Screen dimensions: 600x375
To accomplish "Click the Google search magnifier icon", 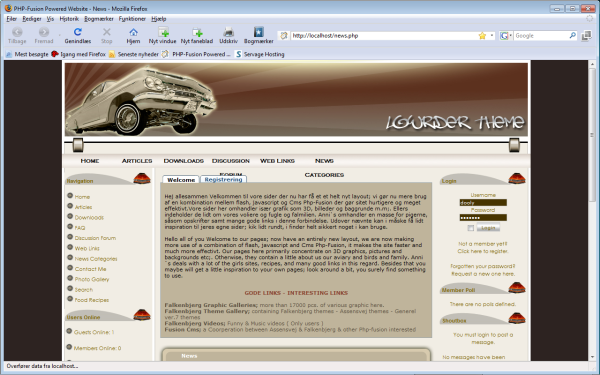I will pos(572,36).
